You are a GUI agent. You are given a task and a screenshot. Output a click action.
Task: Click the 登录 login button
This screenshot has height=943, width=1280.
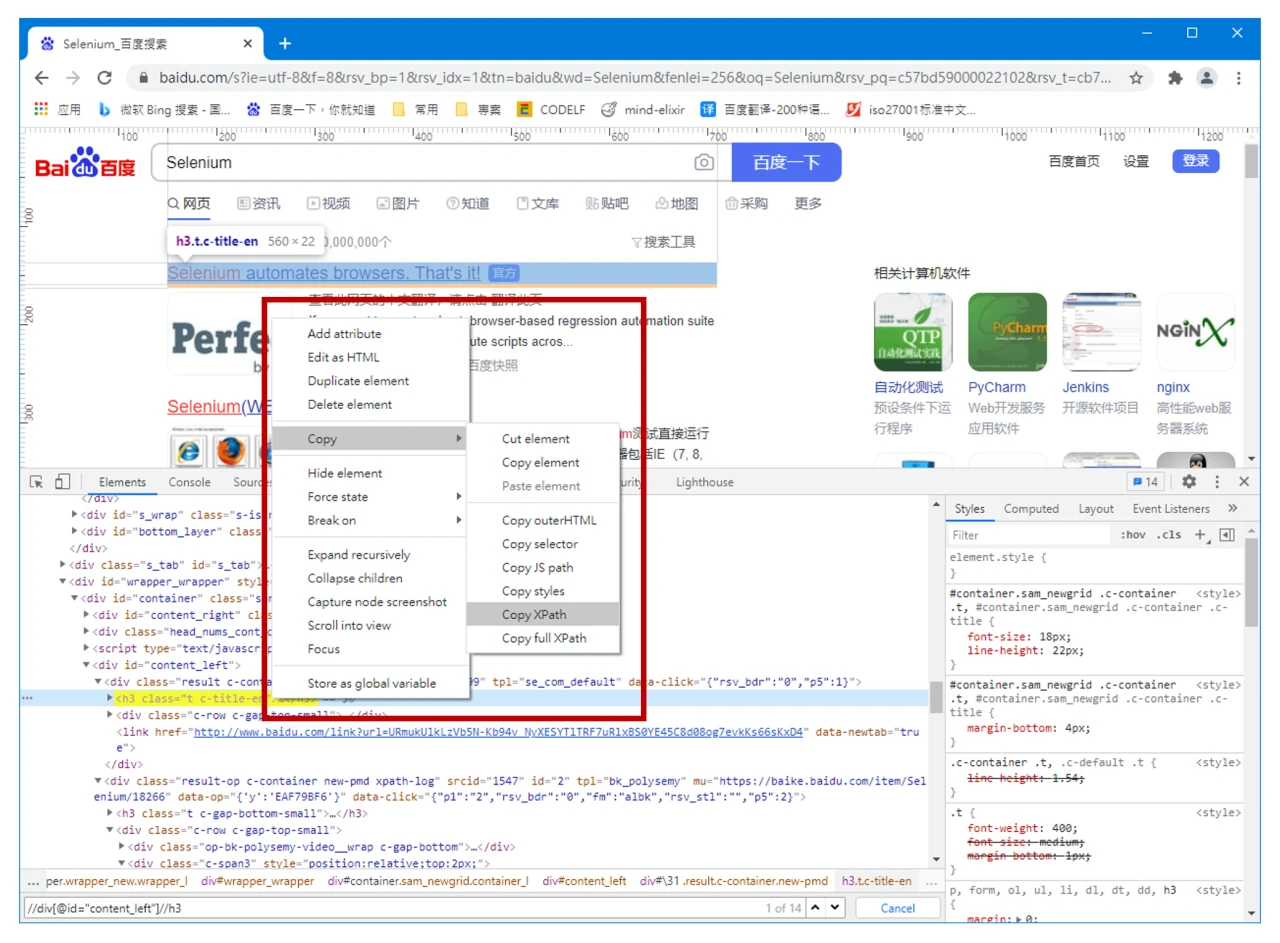coord(1196,161)
